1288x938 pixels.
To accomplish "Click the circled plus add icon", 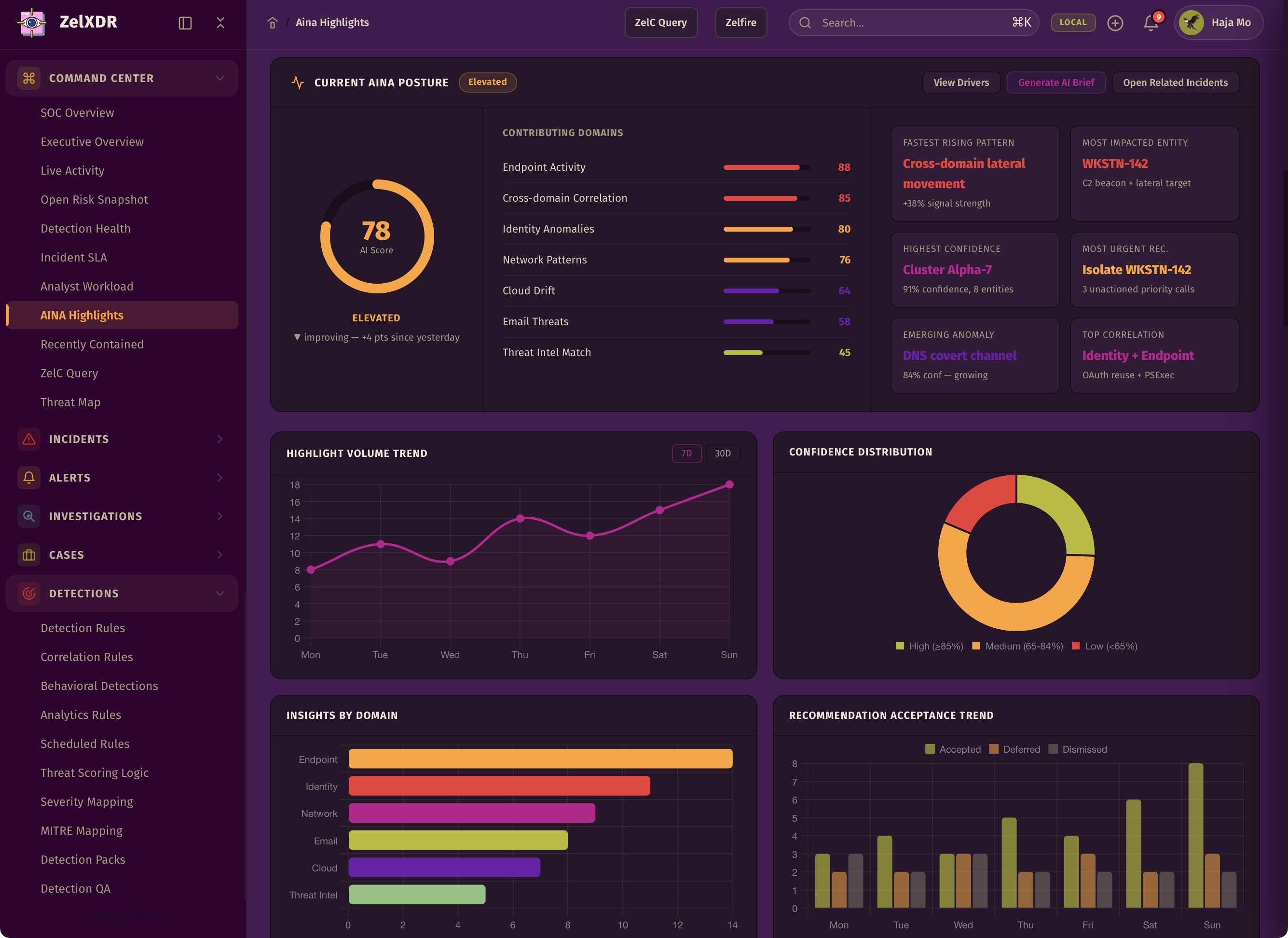I will point(1115,23).
